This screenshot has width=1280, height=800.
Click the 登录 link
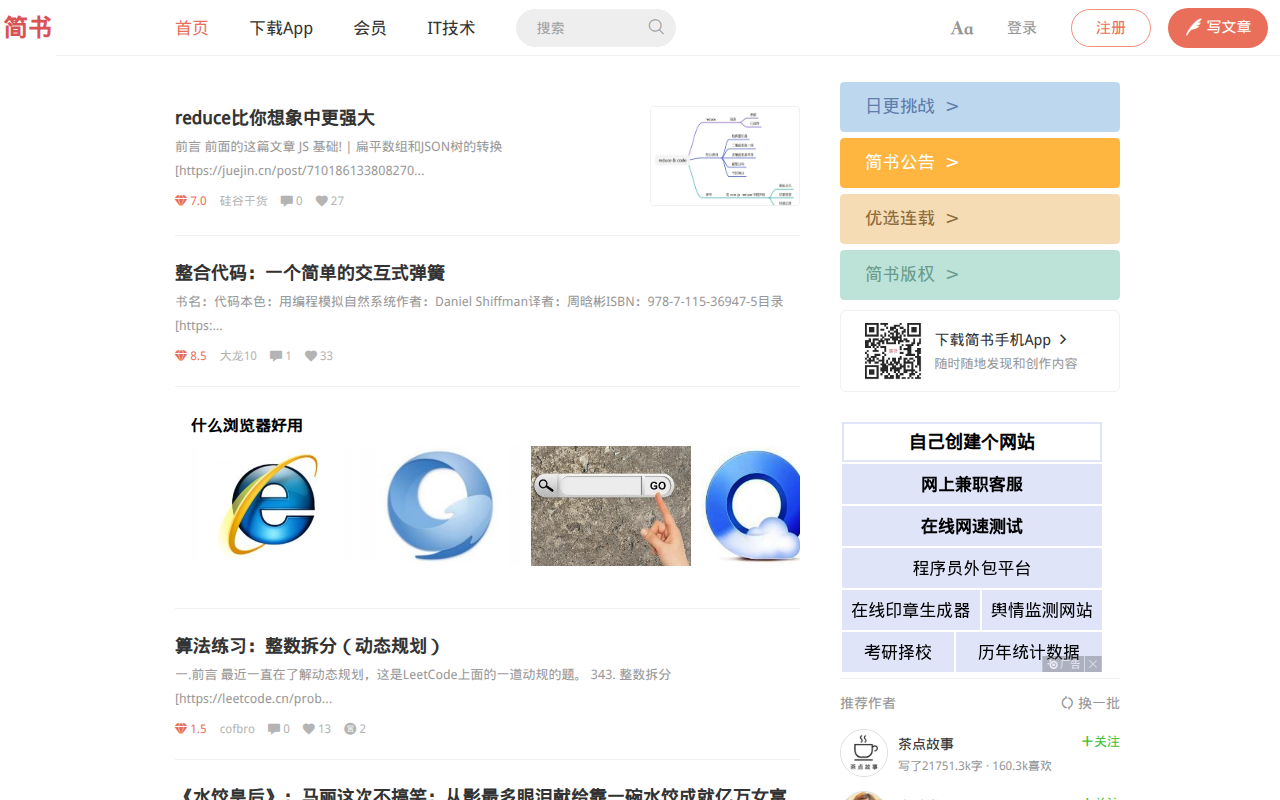tap(1022, 28)
